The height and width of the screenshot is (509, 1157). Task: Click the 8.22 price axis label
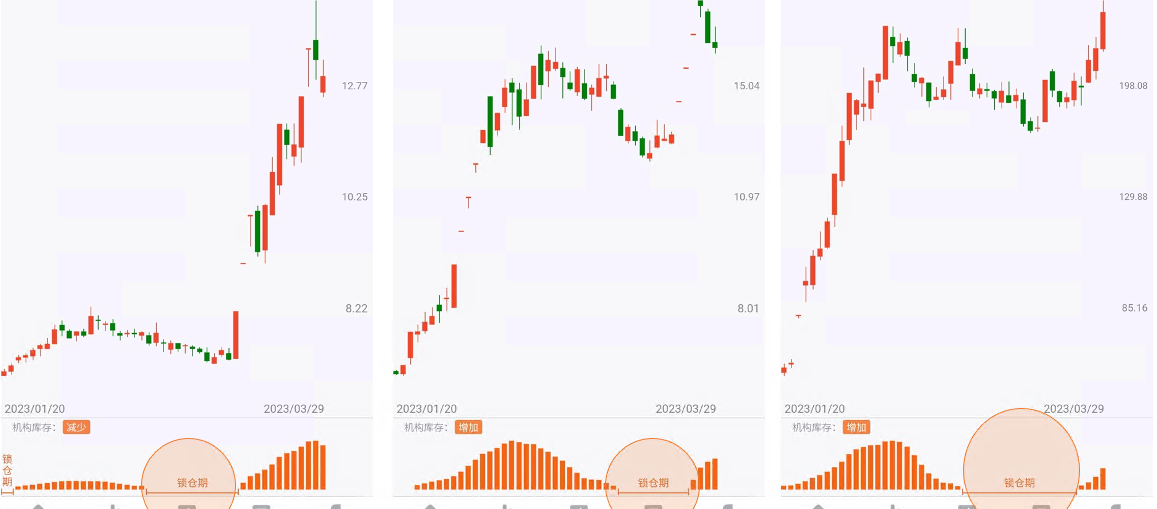[x=356, y=309]
